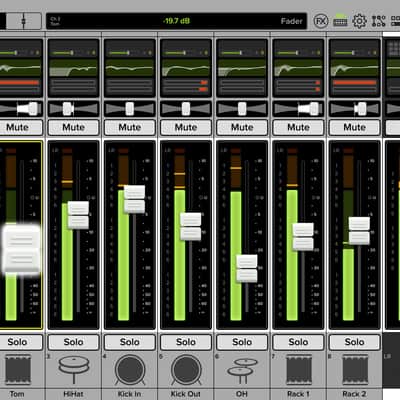The width and height of the screenshot is (400, 400).
Task: Click the "HiHat" channel name label
Action: click(73, 394)
